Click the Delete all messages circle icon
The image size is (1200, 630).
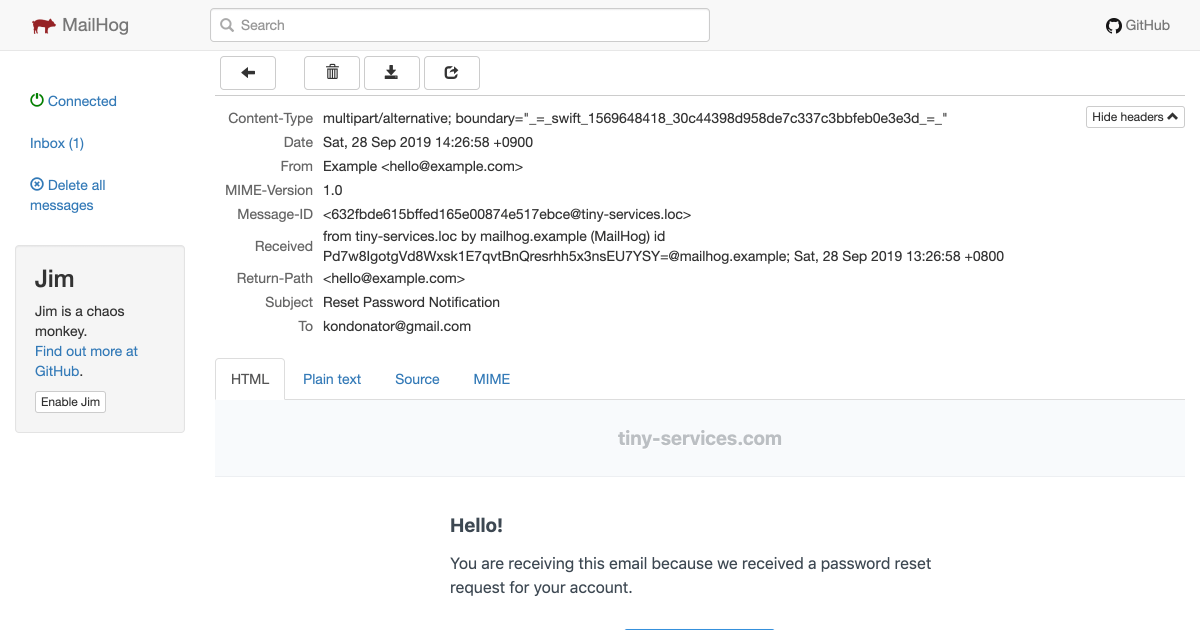(37, 184)
